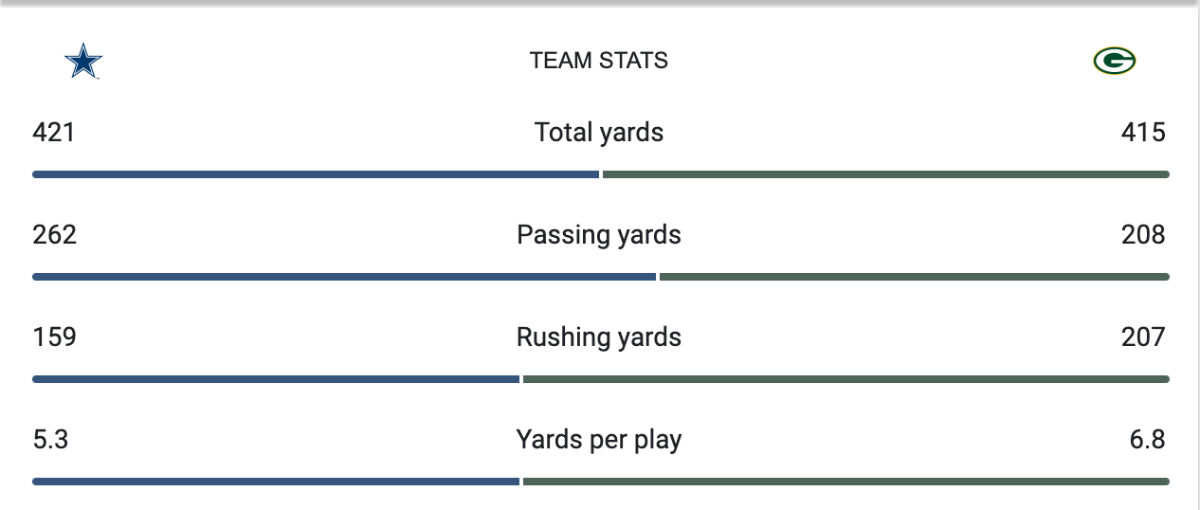The width and height of the screenshot is (1200, 510).
Task: Click the green Passing yards bar segment
Action: (x=914, y=277)
